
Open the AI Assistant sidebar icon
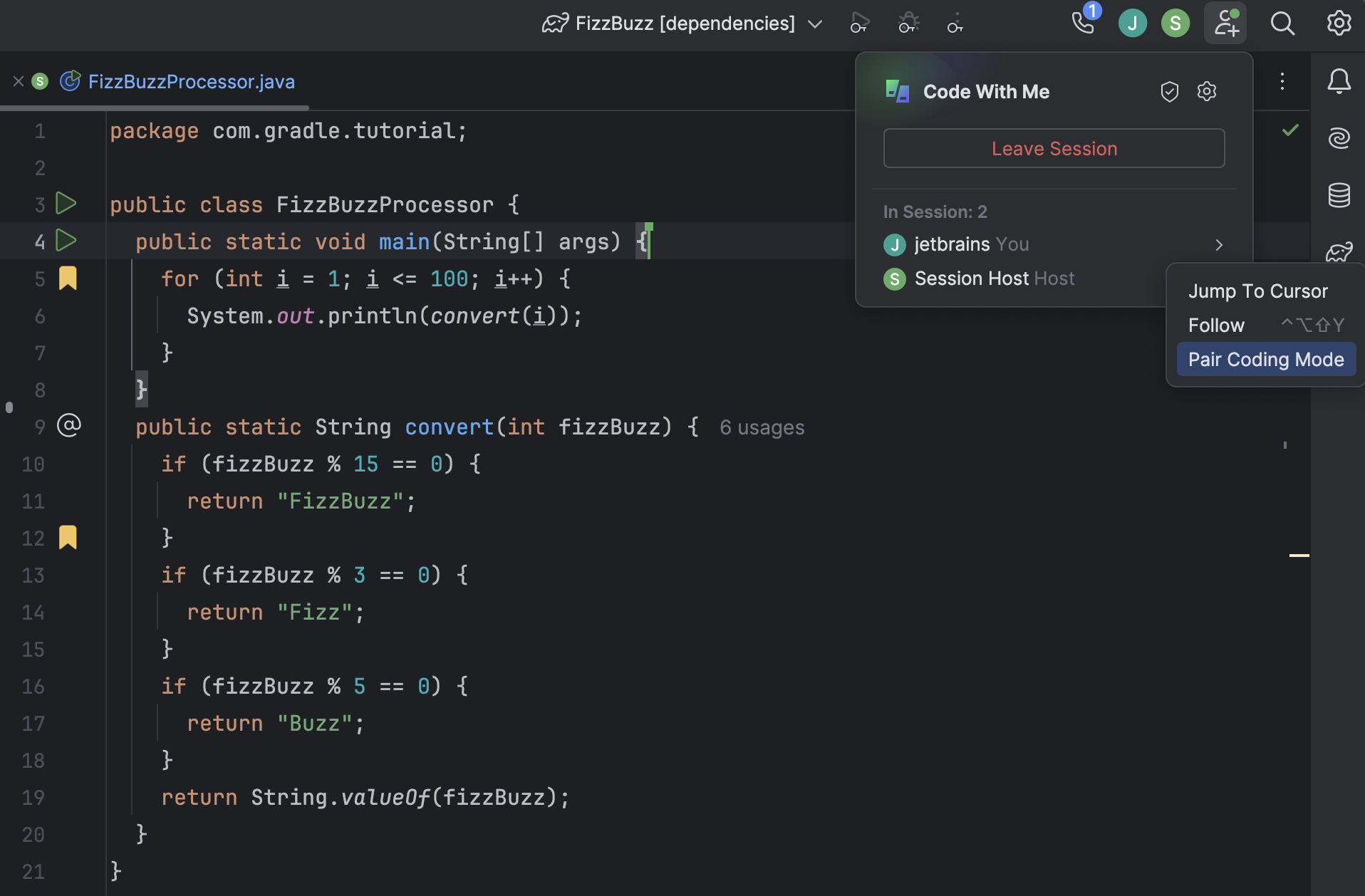pyautogui.click(x=1339, y=137)
